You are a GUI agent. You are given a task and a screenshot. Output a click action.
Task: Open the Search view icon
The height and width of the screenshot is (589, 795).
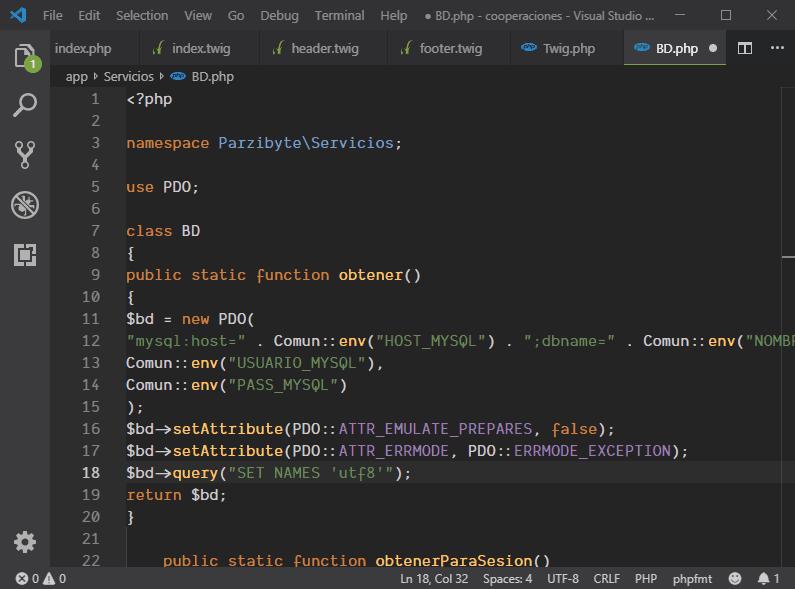[x=25, y=105]
